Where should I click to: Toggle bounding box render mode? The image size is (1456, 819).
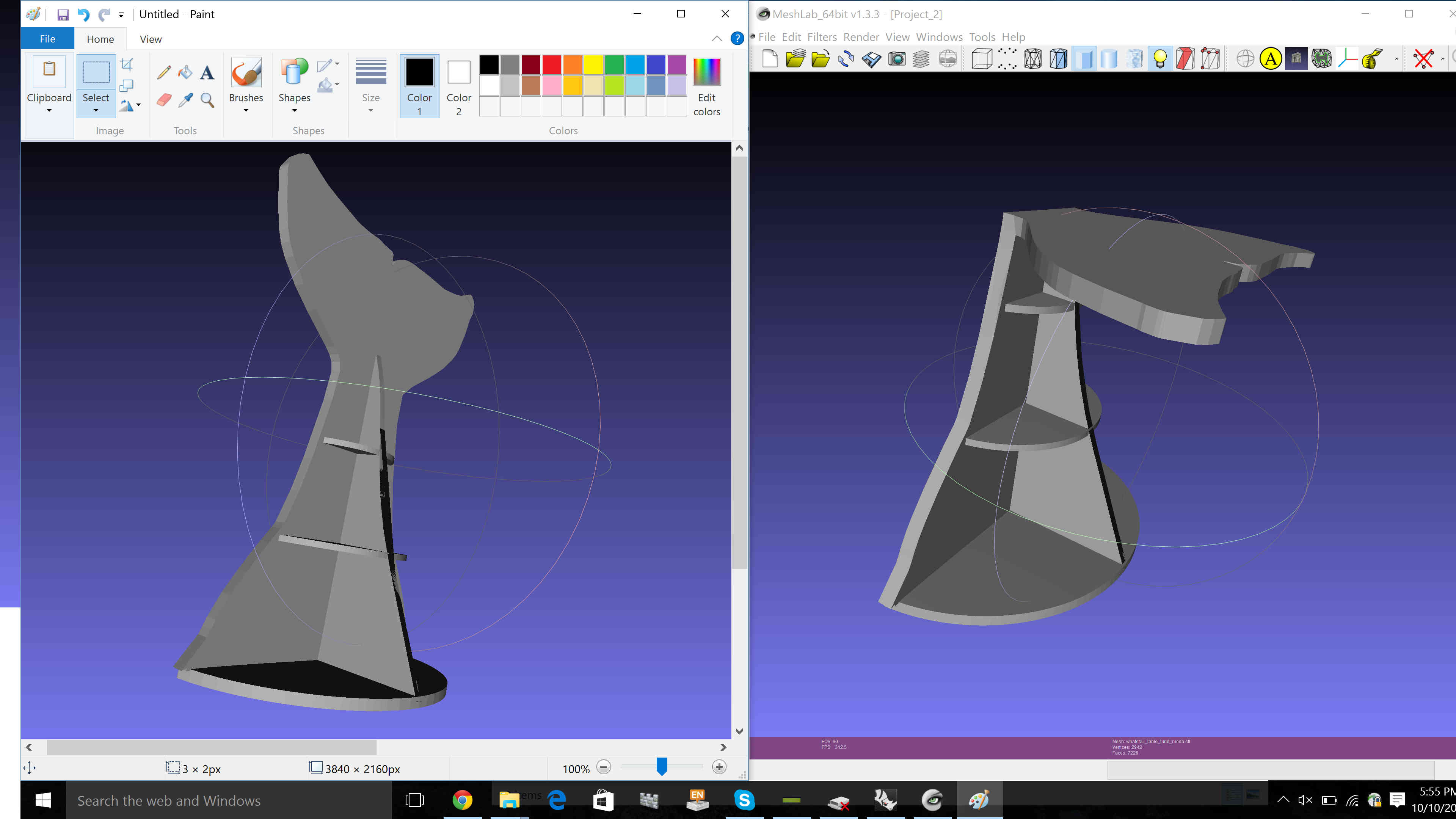coord(982,58)
